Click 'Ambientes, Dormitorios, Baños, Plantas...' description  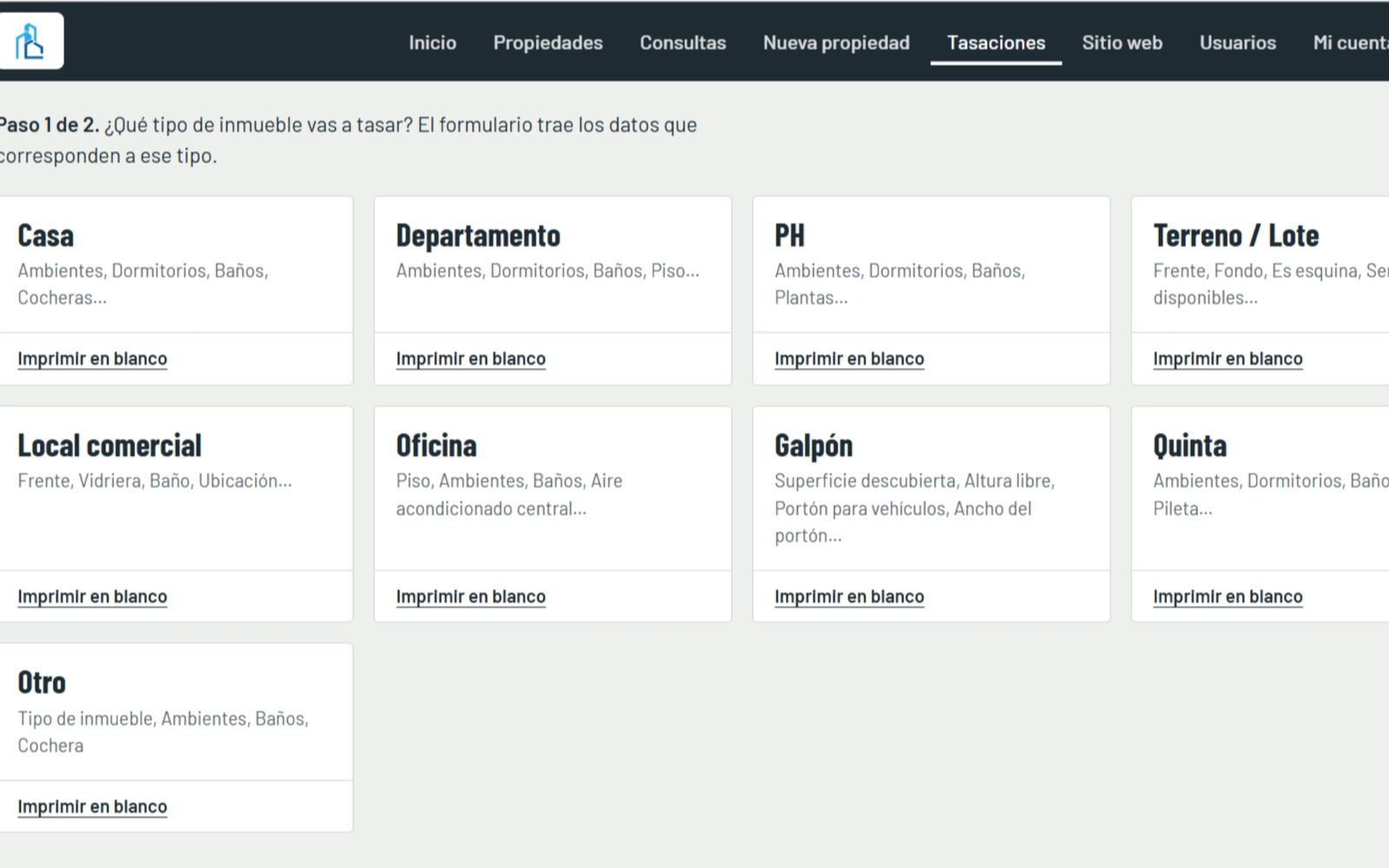pyautogui.click(x=900, y=284)
